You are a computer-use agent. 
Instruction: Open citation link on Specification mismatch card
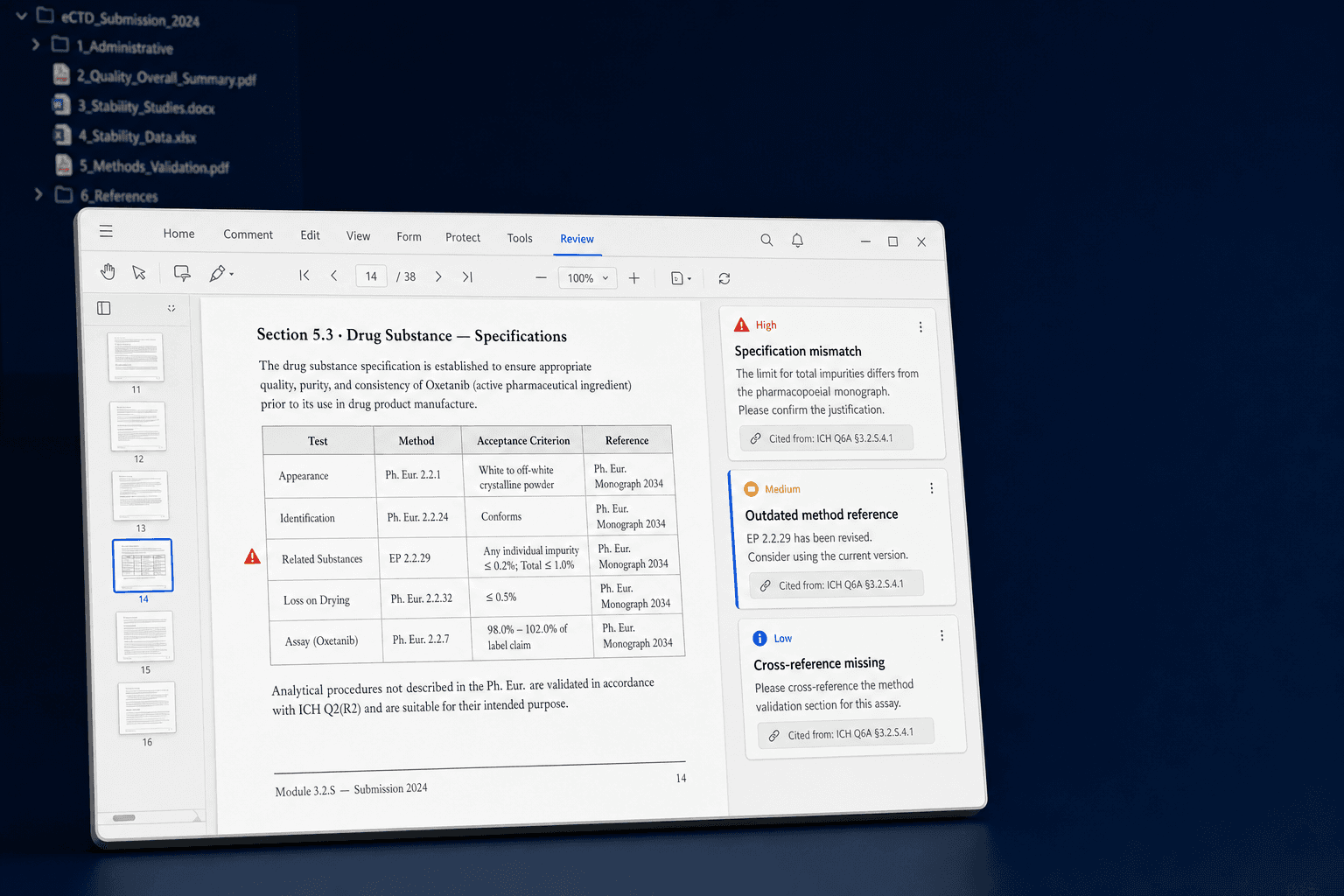tap(827, 438)
